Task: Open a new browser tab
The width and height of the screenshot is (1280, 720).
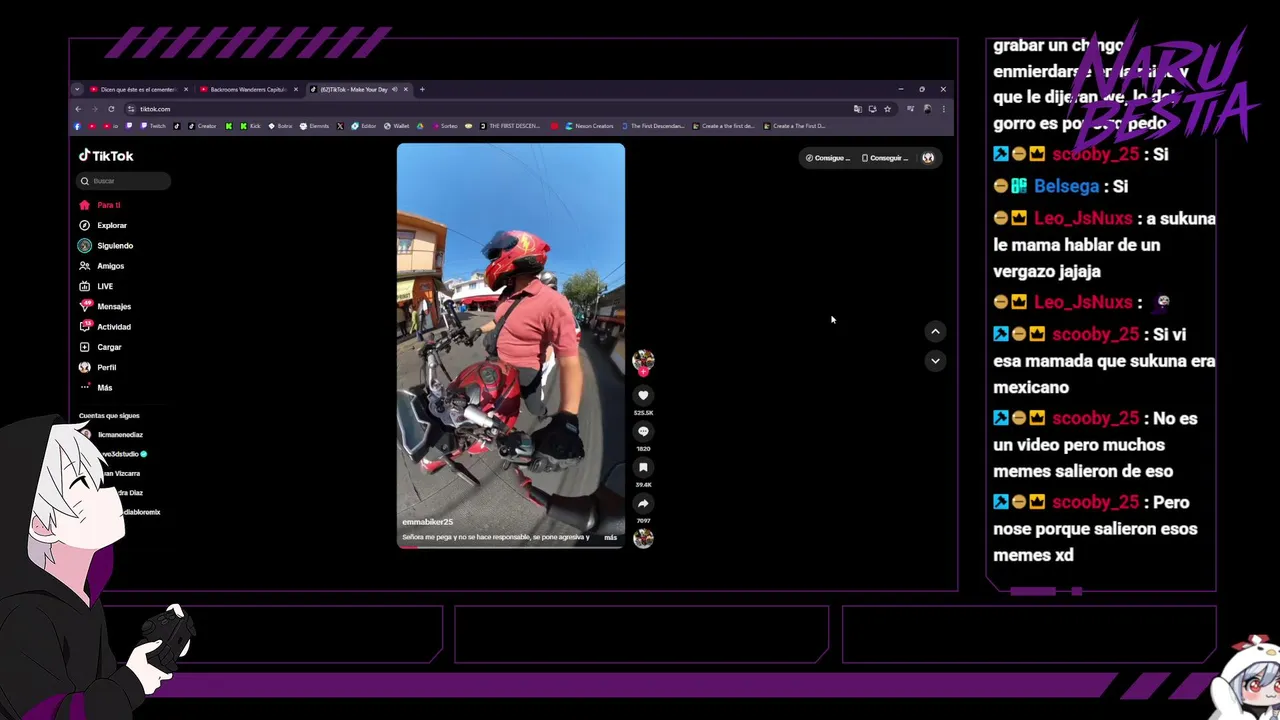Action: tap(422, 89)
